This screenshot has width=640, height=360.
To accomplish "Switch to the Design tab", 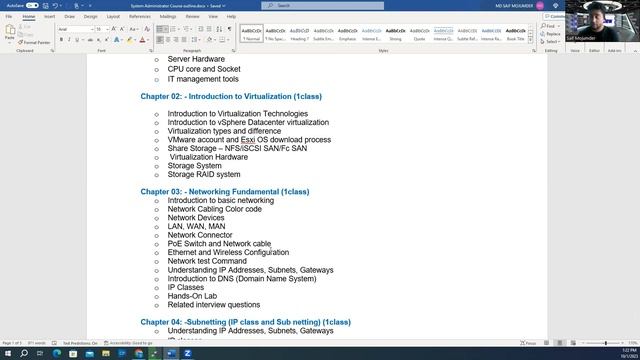I will (x=91, y=16).
